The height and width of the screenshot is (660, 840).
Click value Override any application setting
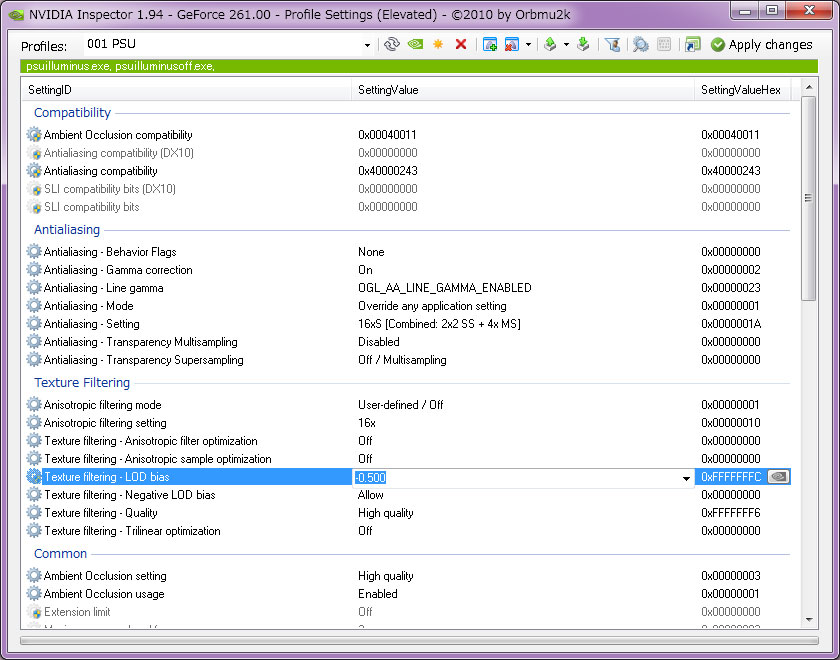click(x=432, y=306)
